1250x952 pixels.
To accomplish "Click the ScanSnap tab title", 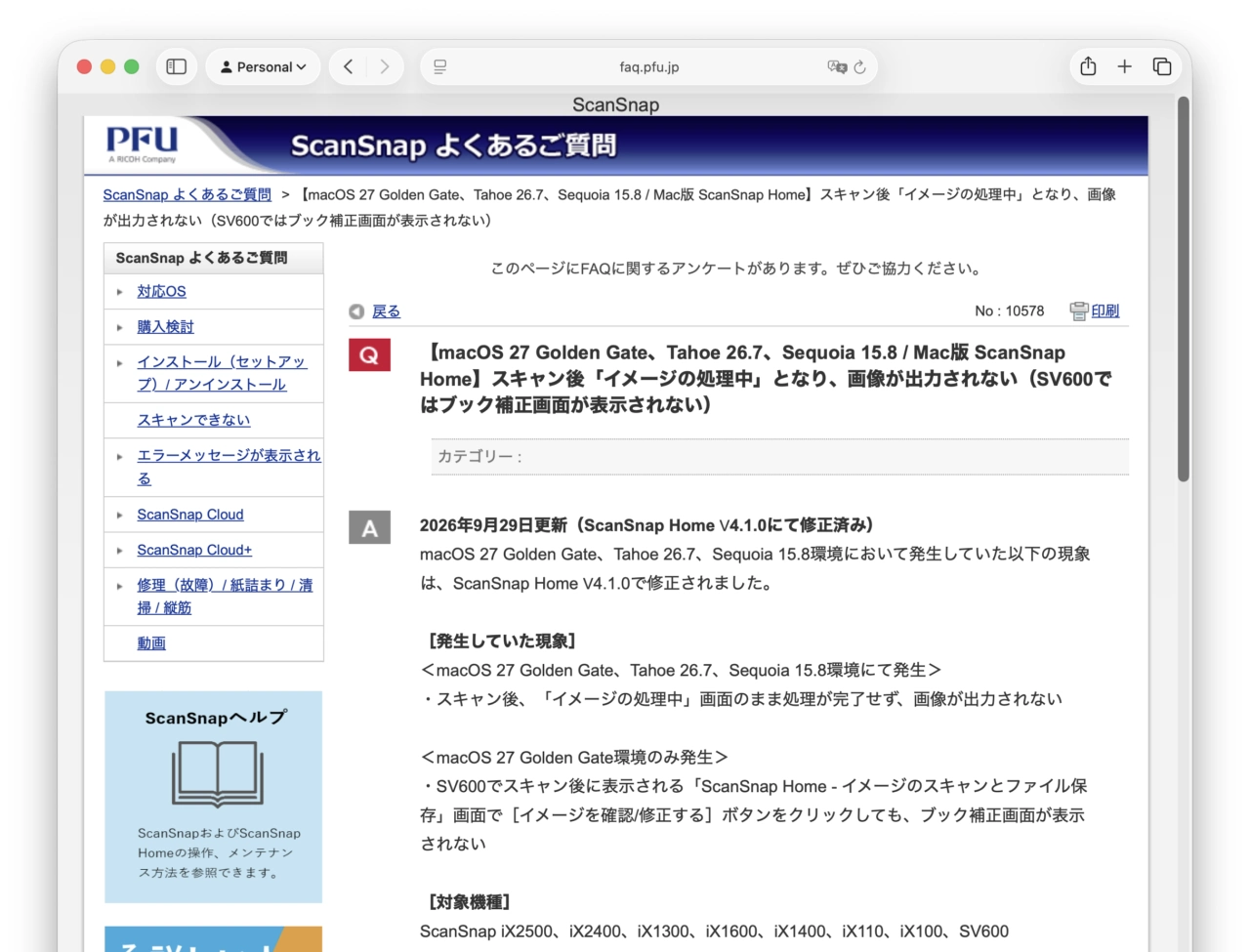I will point(615,104).
